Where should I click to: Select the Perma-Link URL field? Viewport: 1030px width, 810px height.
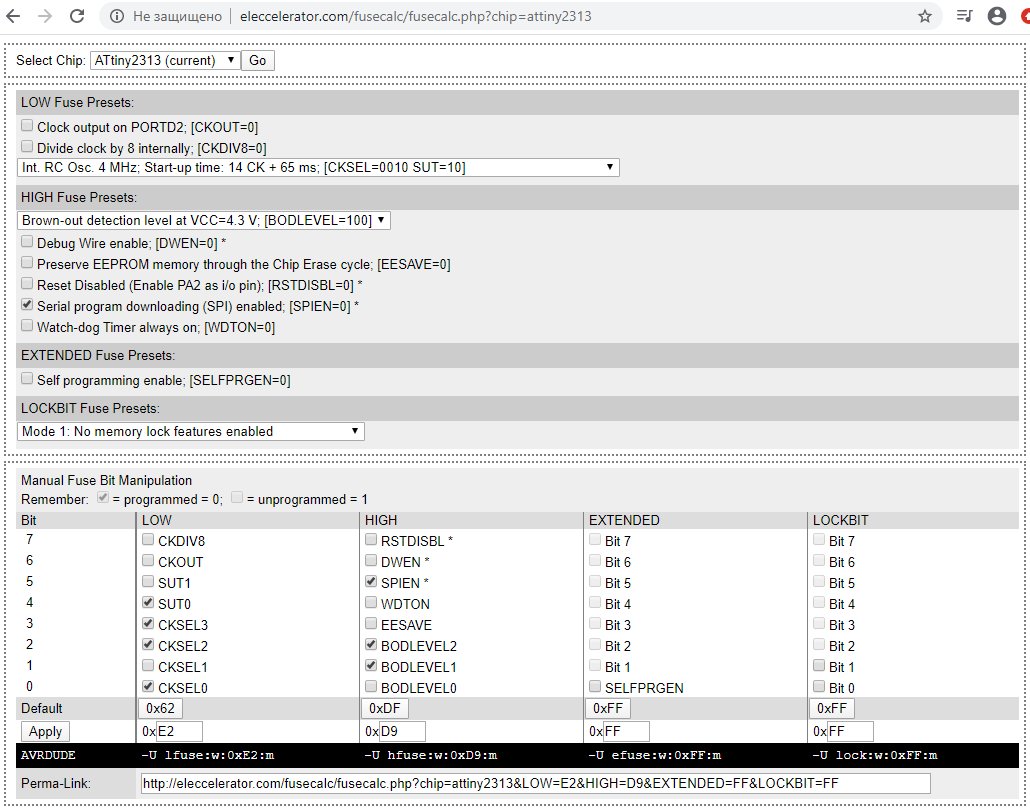point(535,784)
